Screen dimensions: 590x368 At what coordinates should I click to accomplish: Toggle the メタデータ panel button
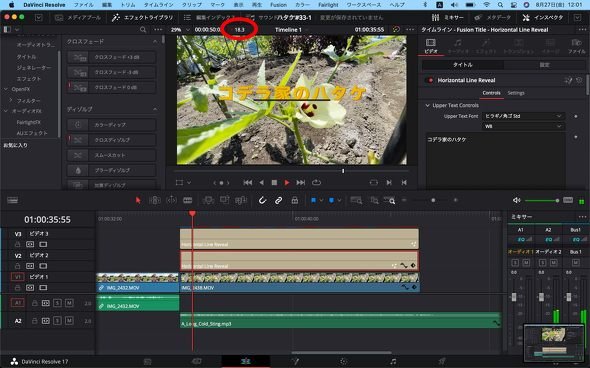[x=493, y=18]
